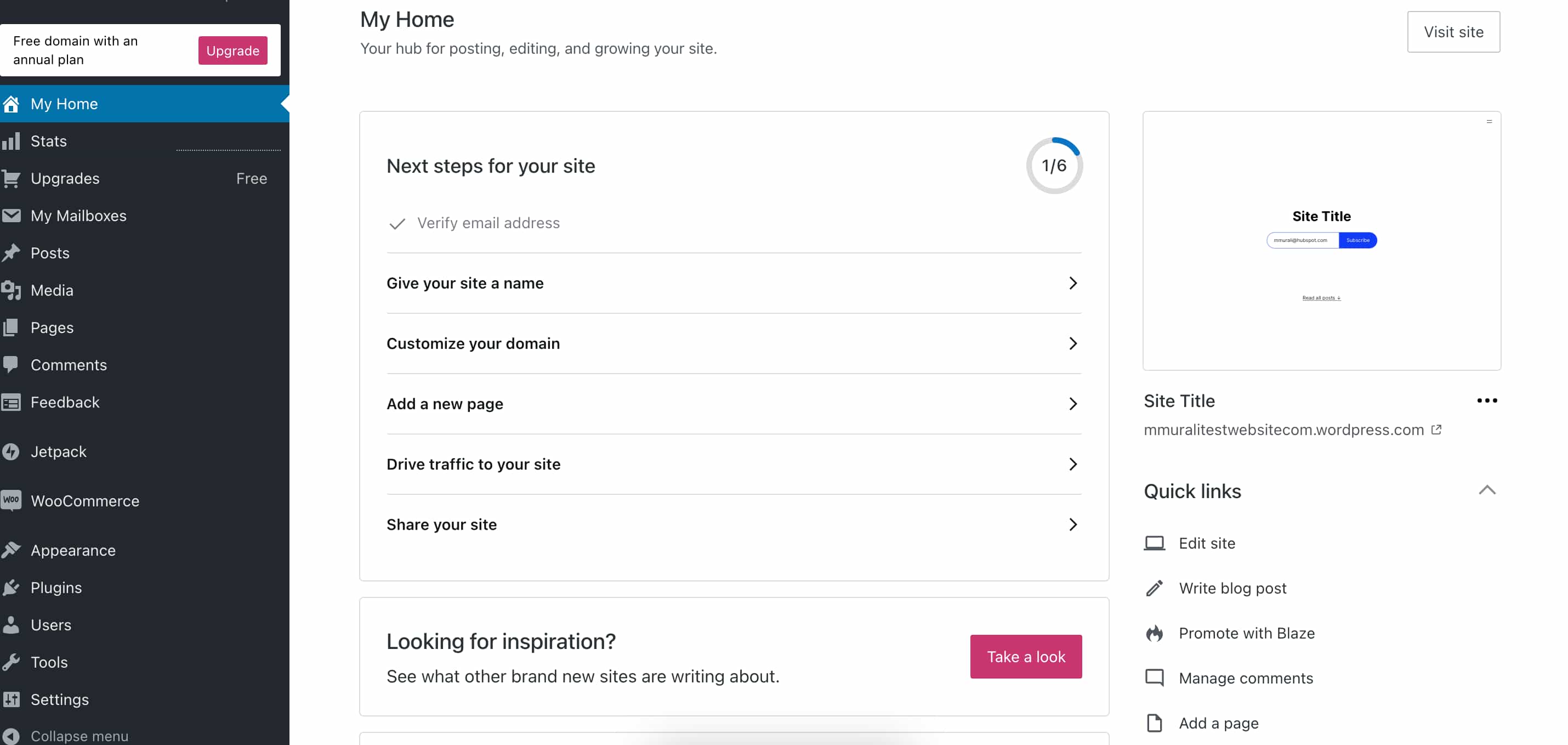Click the Tools wrench icon
The width and height of the screenshot is (1568, 745).
click(12, 662)
